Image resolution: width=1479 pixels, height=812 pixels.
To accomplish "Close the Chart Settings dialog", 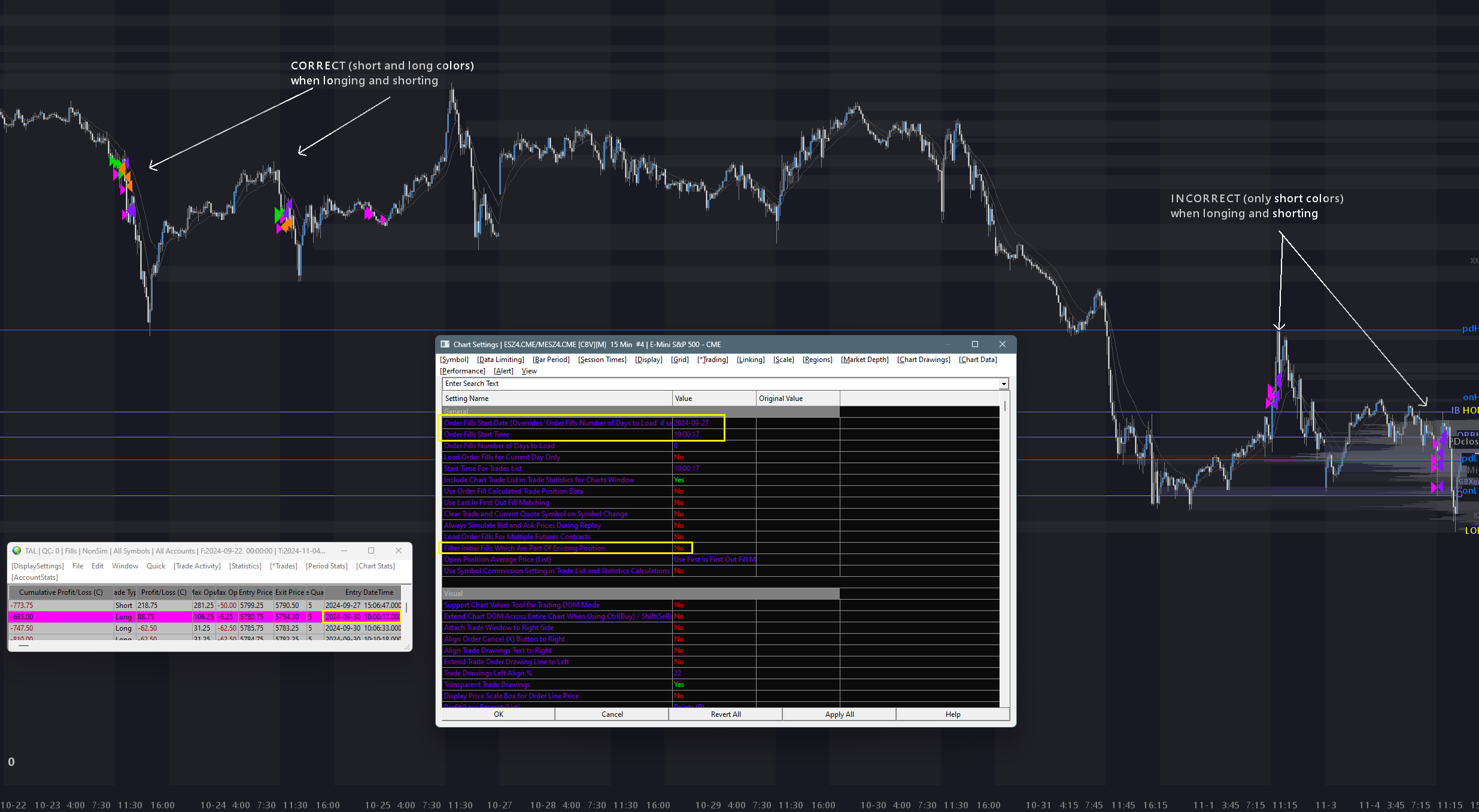I will tap(1002, 344).
